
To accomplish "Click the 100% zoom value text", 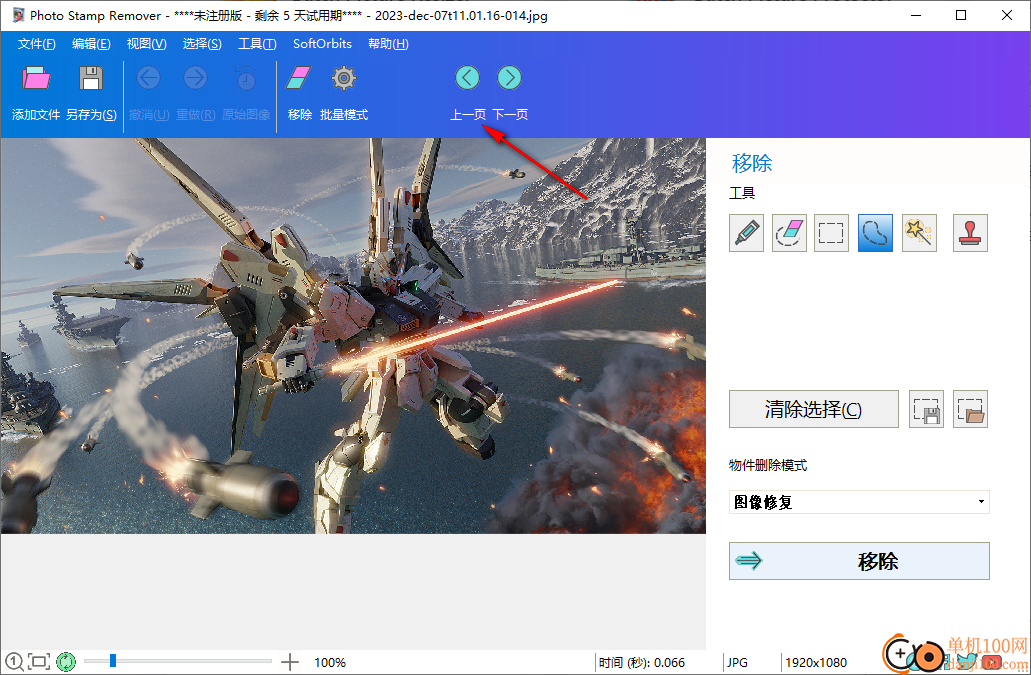I will tap(330, 663).
